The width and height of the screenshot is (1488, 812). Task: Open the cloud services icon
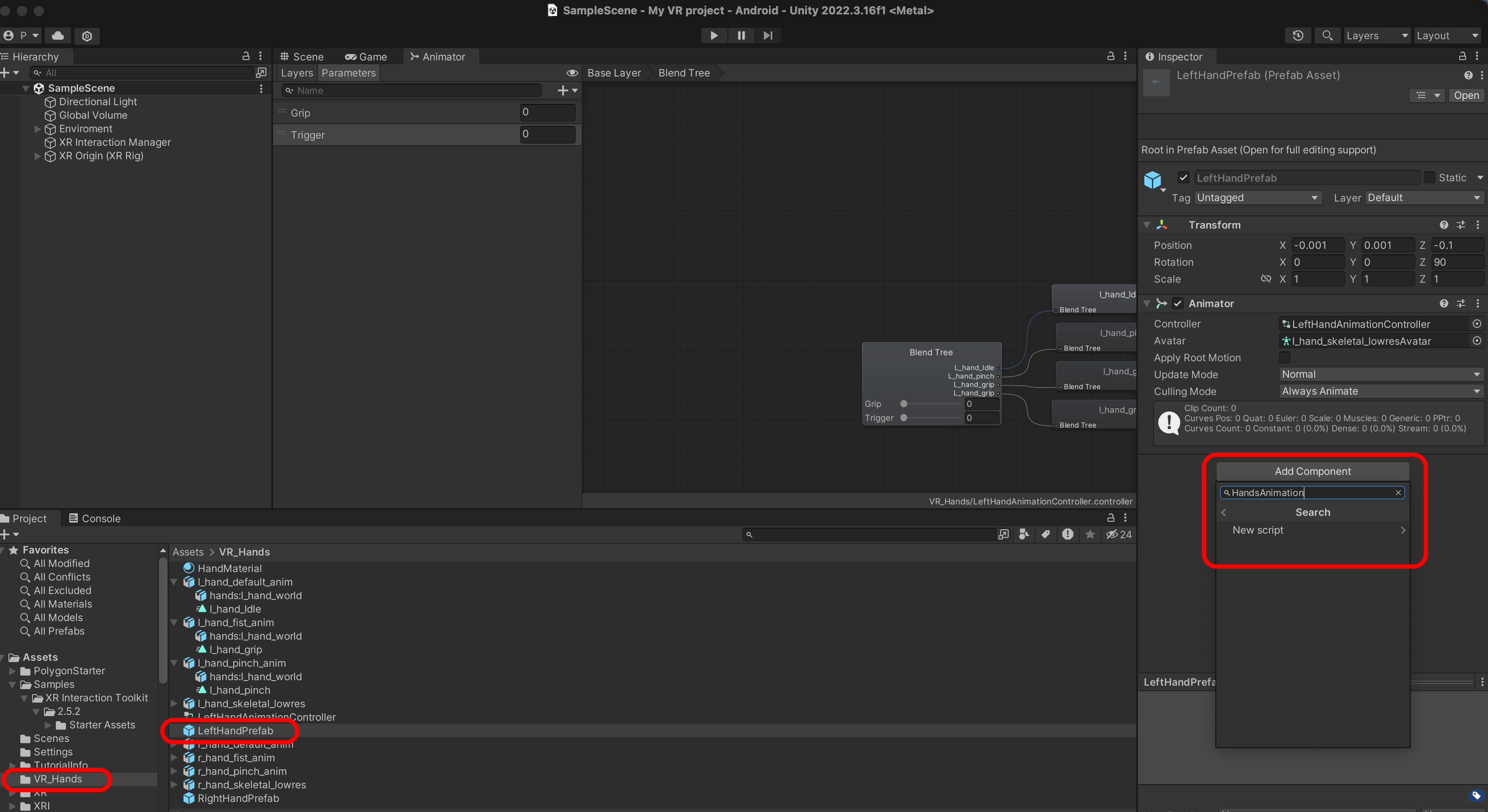[x=58, y=36]
